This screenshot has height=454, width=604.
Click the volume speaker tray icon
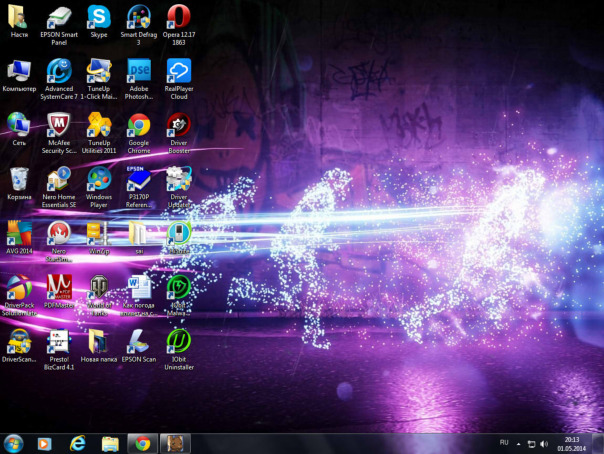point(544,443)
